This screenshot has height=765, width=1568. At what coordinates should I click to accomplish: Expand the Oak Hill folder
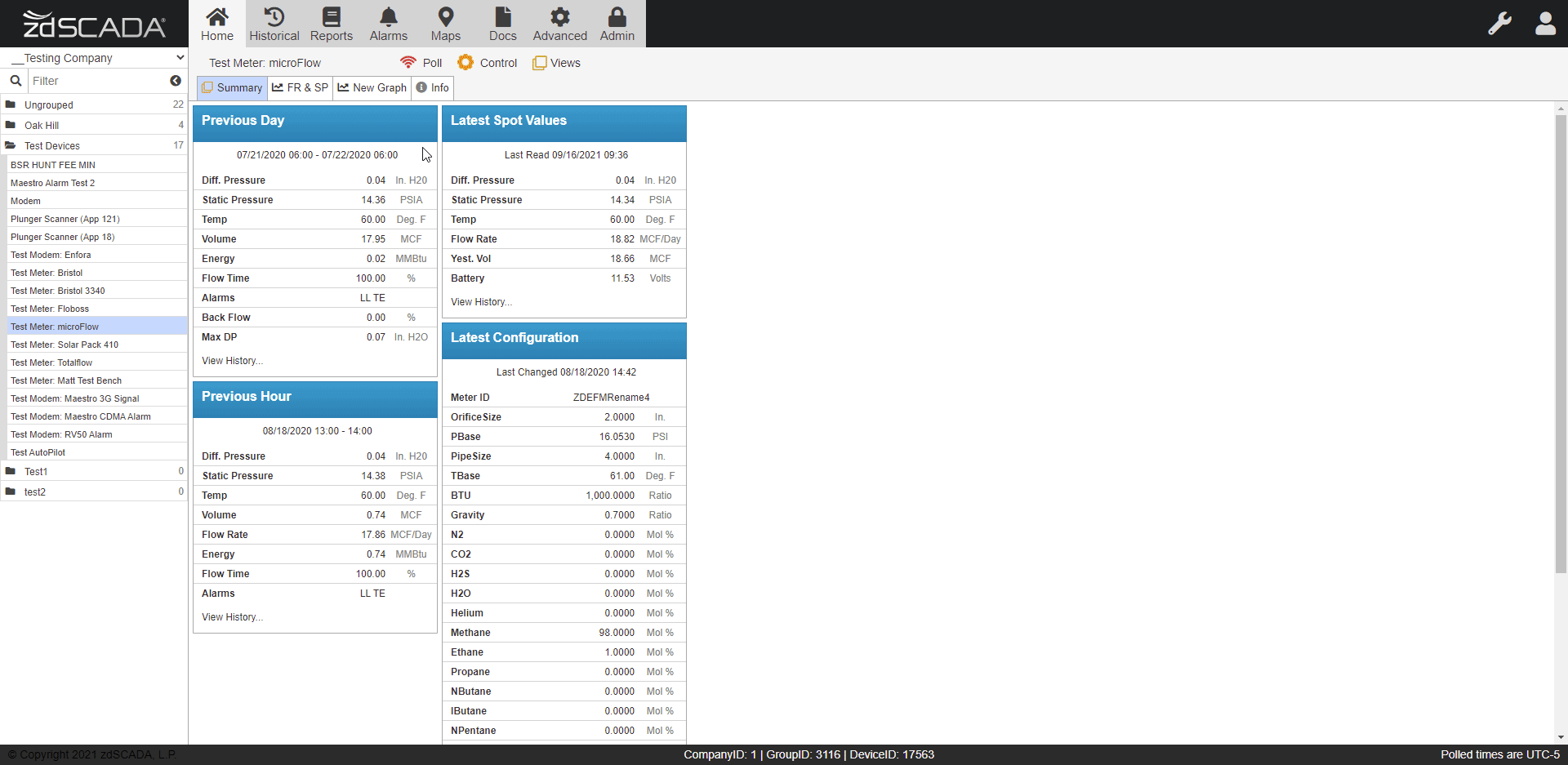[x=94, y=125]
